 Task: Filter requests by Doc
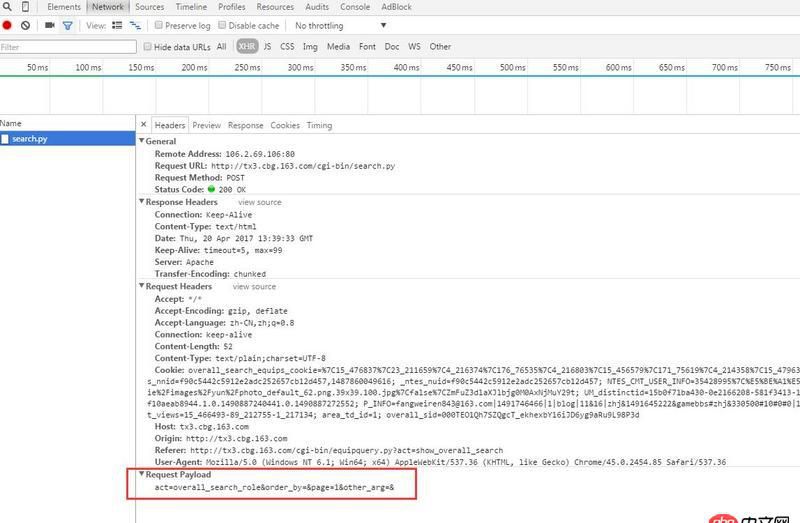(392, 46)
